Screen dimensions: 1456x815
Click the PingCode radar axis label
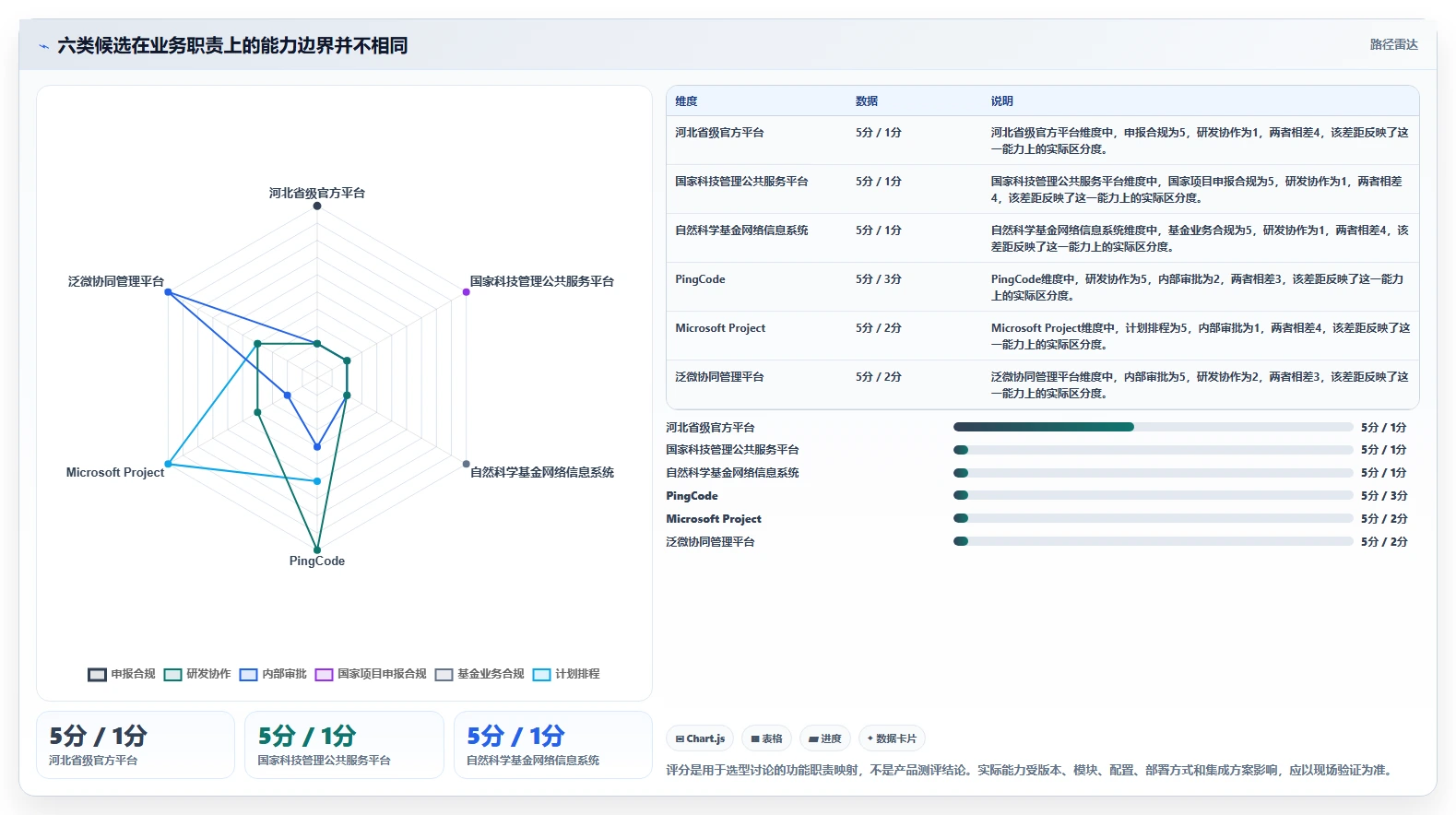pos(317,561)
